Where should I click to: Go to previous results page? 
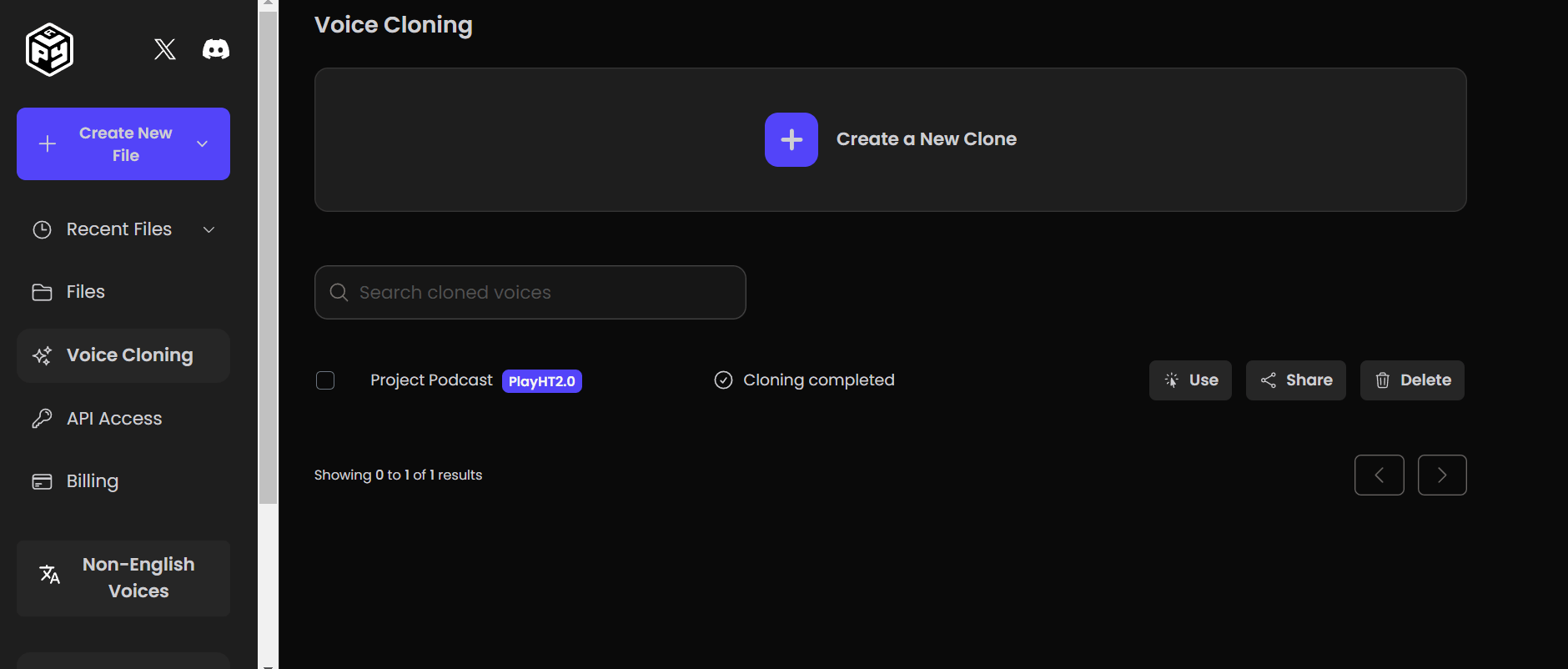click(1379, 475)
